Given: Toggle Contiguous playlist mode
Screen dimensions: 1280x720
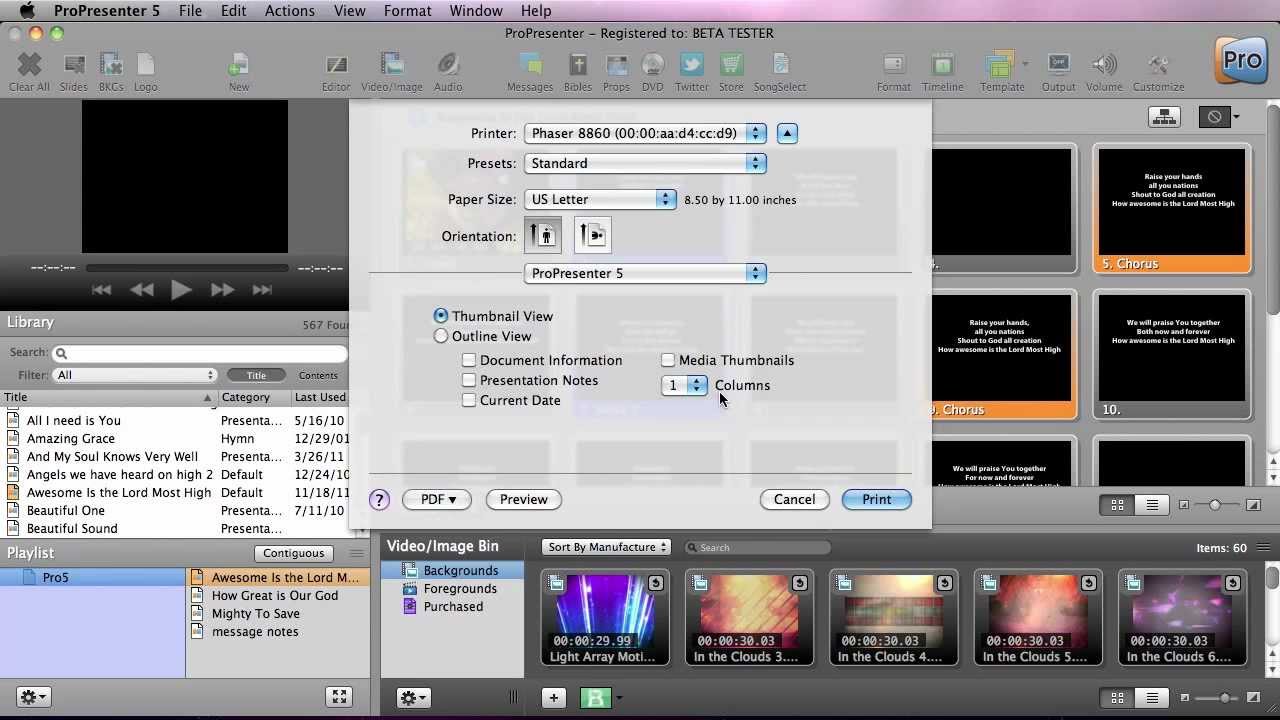Looking at the screenshot, I should pyautogui.click(x=294, y=553).
